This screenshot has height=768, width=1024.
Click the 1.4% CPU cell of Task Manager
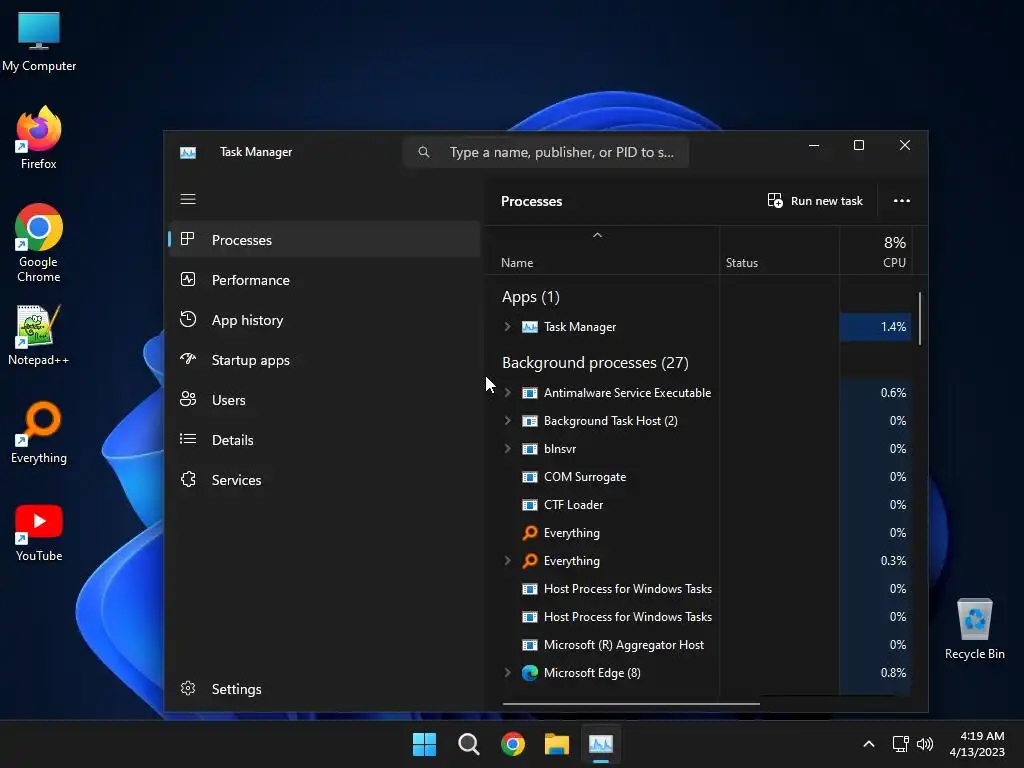point(875,327)
